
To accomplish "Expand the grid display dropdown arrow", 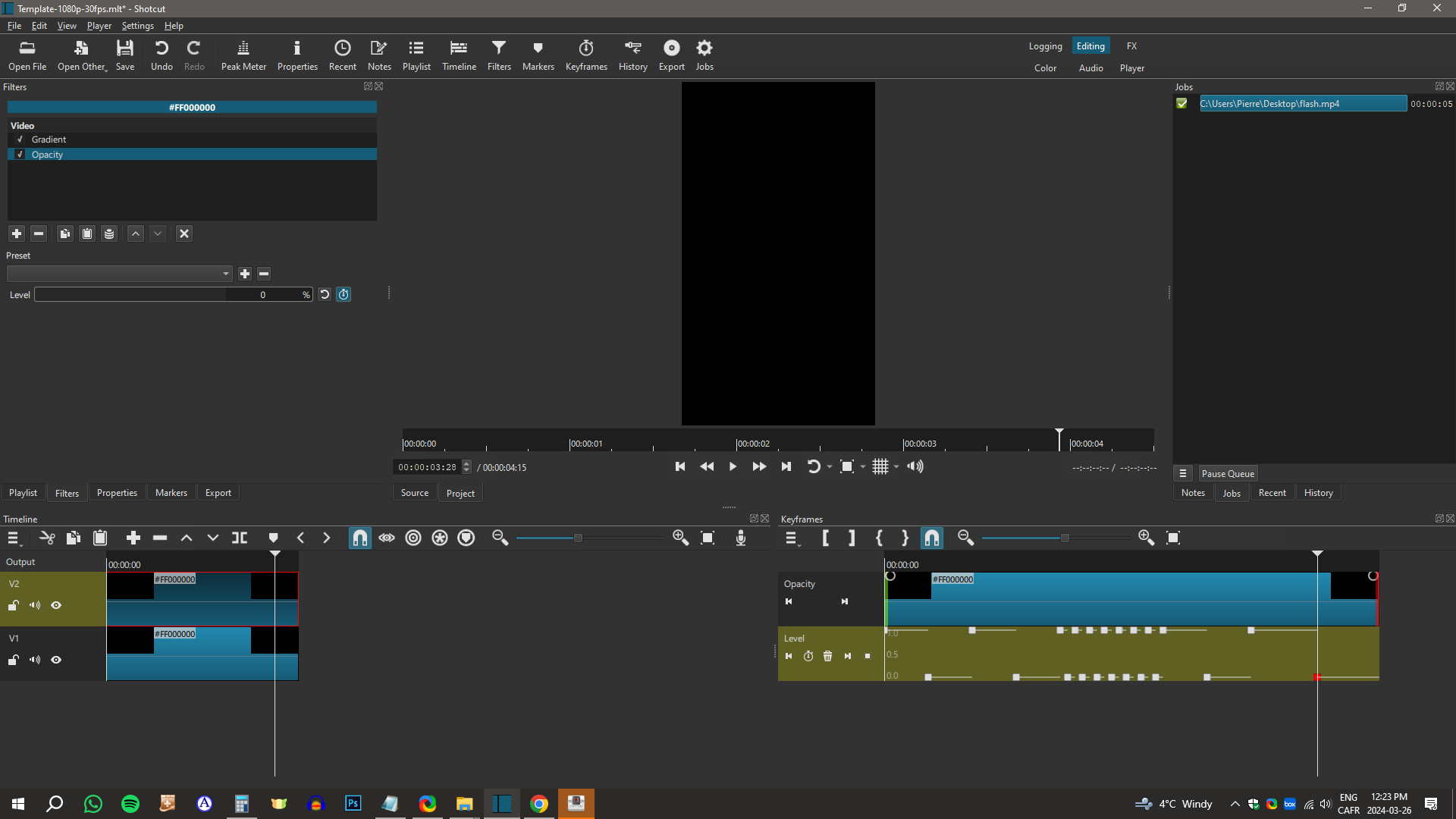I will tap(896, 467).
